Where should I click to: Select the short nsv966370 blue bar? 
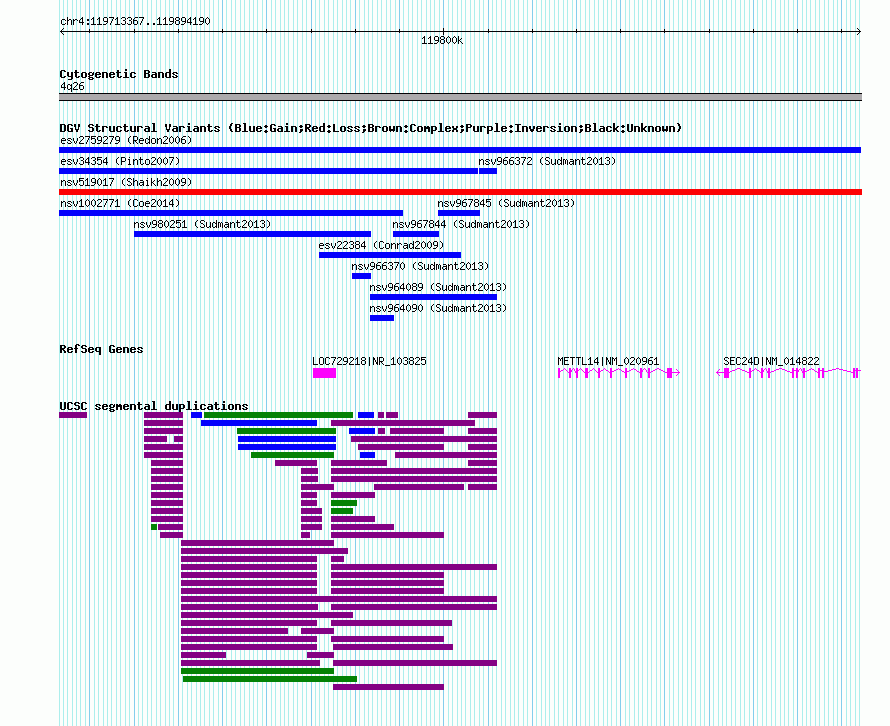[x=362, y=276]
